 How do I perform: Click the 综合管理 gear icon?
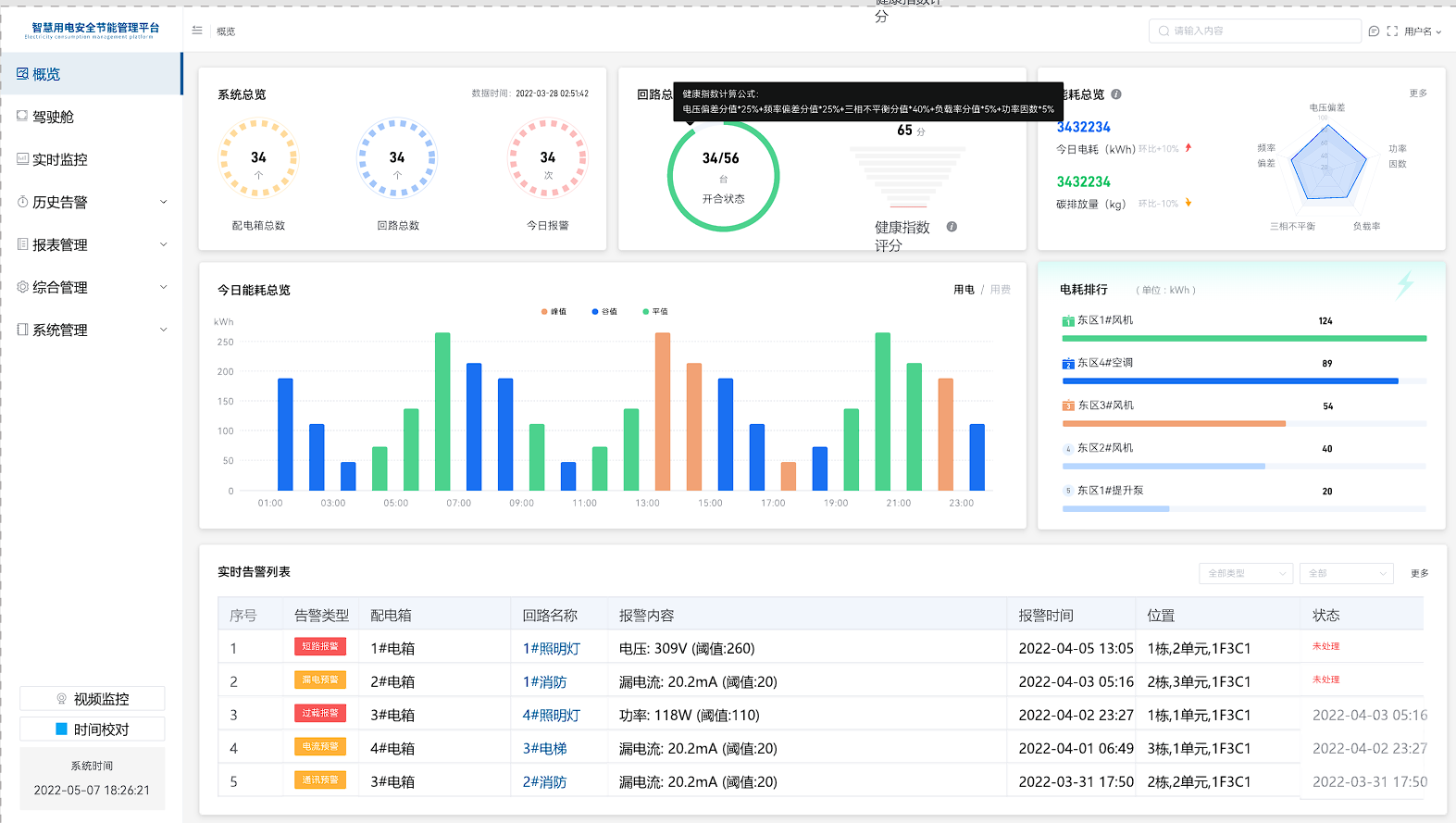[22, 287]
